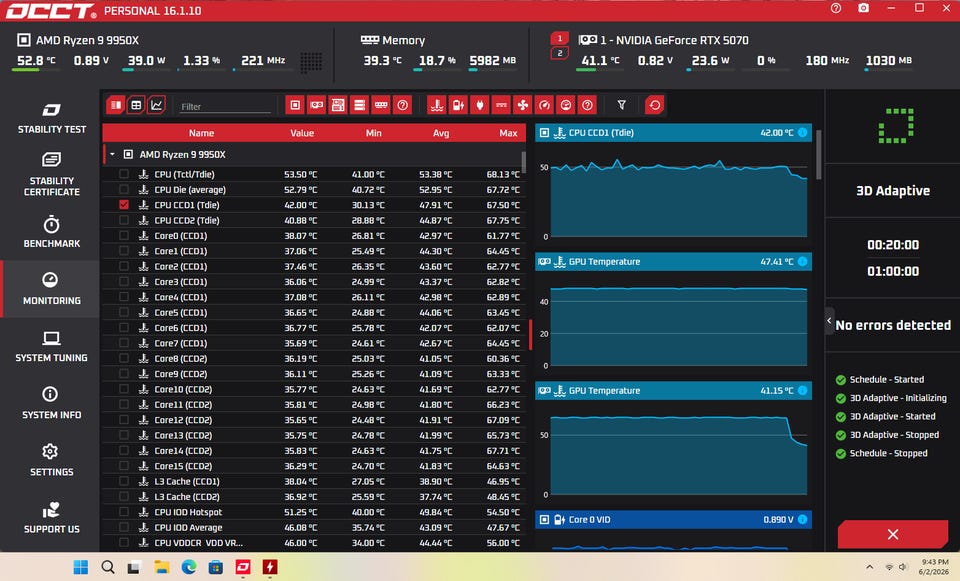Open the Windows Start menu
This screenshot has height=581, width=960.
coord(80,567)
